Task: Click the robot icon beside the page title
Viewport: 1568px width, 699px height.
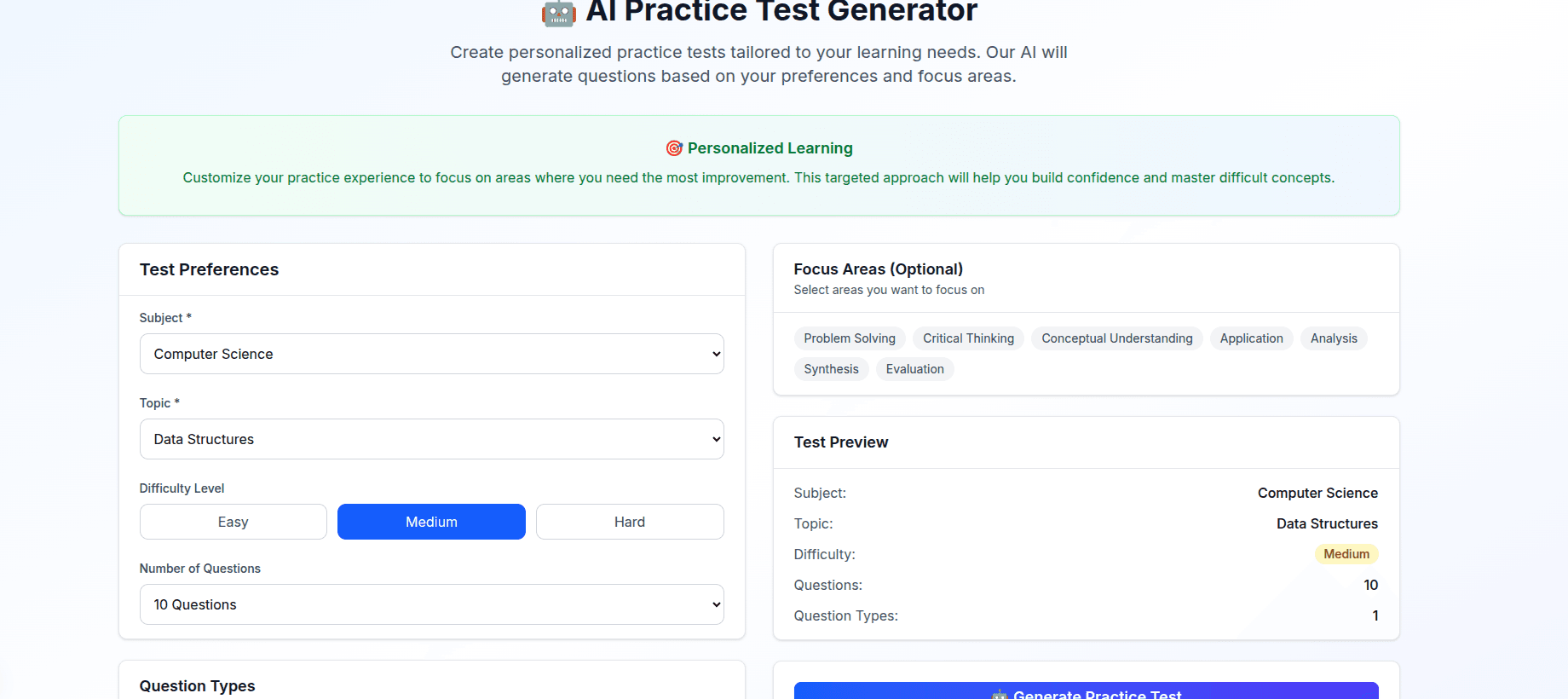Action: tap(559, 13)
